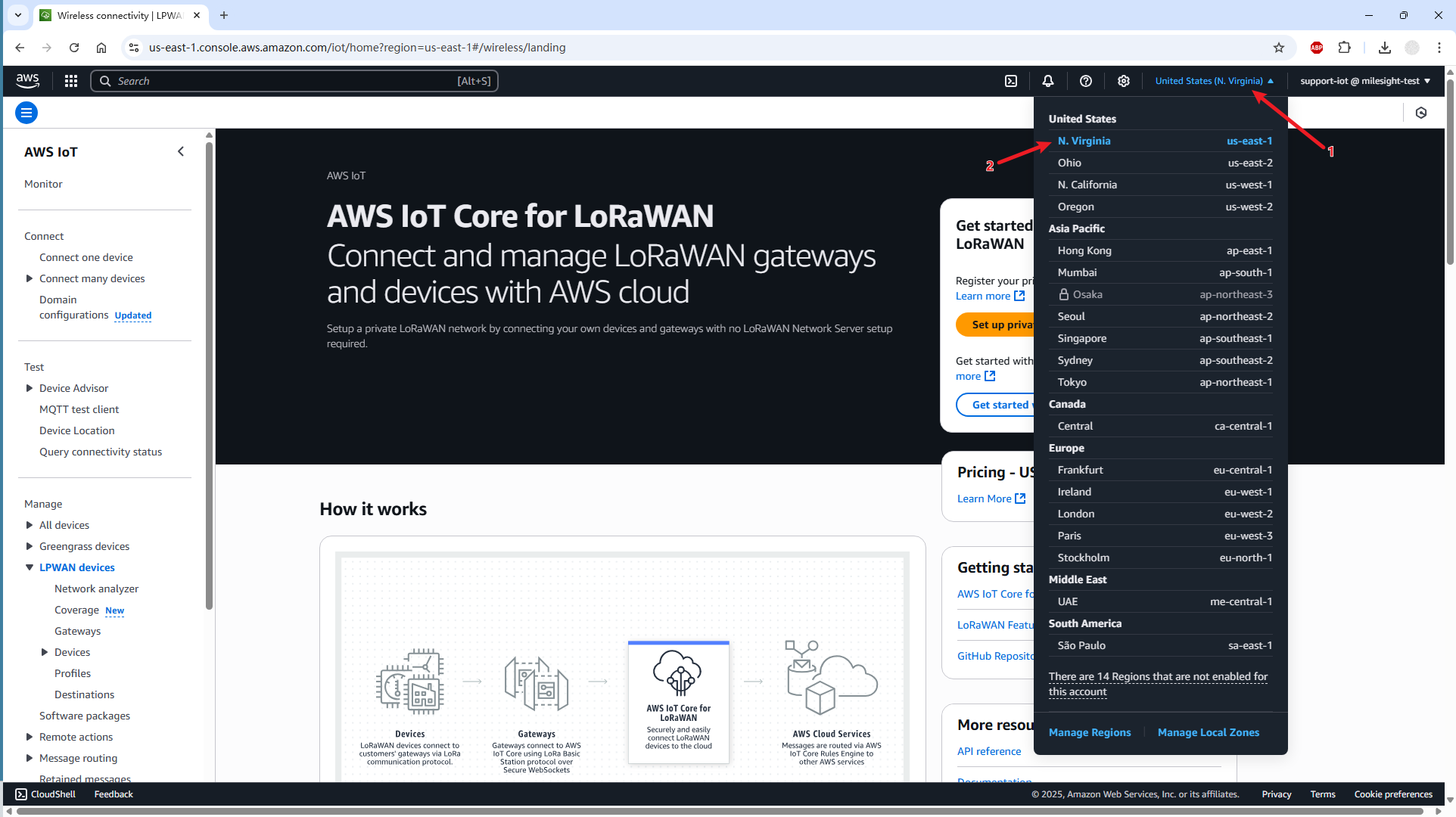The image size is (1456, 817).
Task: Expand the Connect many devices tree item
Action: click(30, 278)
